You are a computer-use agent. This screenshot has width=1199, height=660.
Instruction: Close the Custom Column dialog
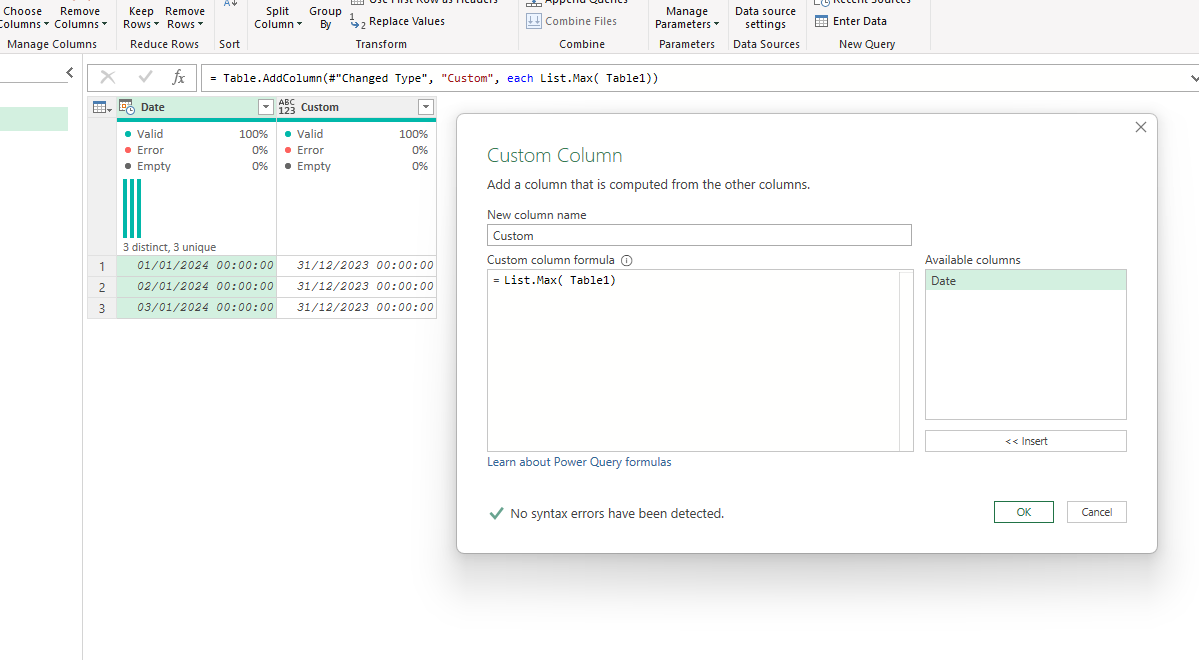(x=1141, y=127)
